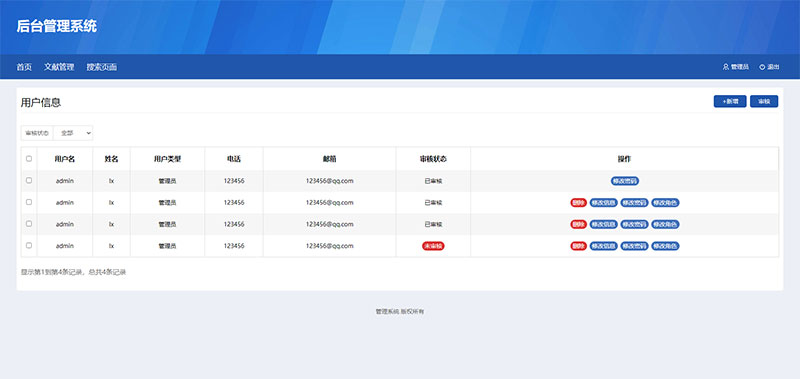Click the 管理员 user profile icon
This screenshot has height=379, width=800.
click(x=726, y=67)
